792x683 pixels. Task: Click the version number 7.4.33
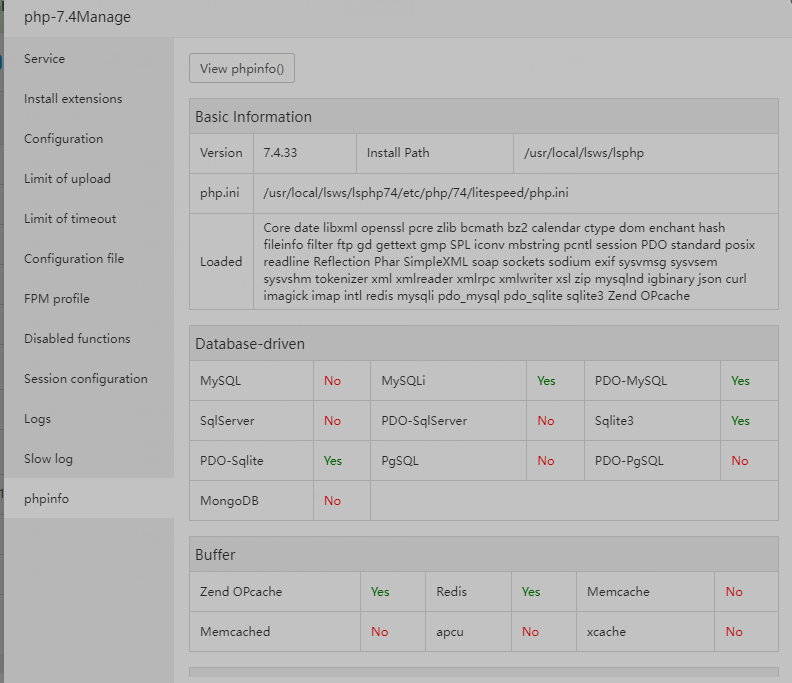click(283, 153)
